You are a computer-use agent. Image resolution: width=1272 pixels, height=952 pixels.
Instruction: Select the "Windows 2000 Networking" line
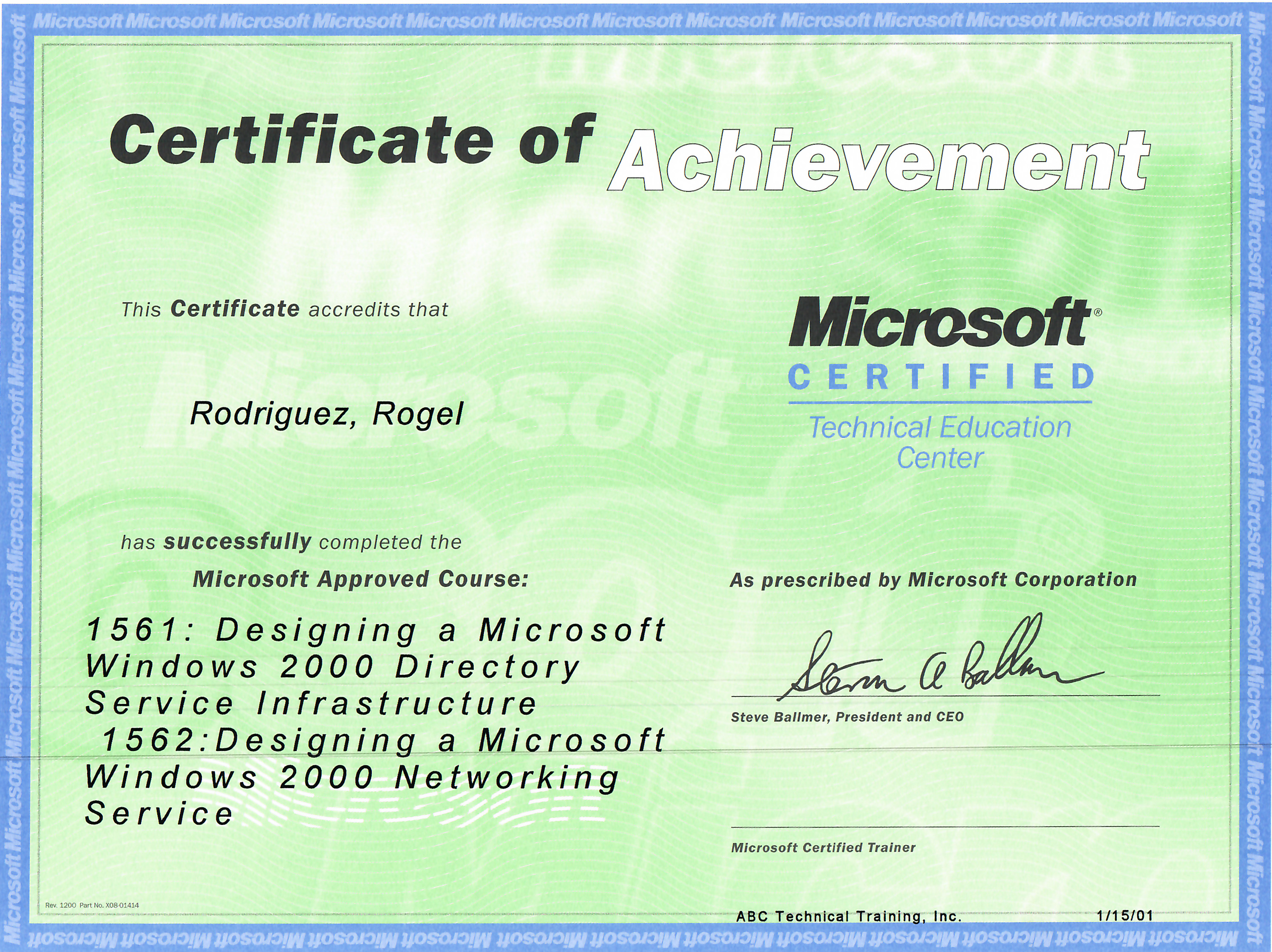(352, 778)
